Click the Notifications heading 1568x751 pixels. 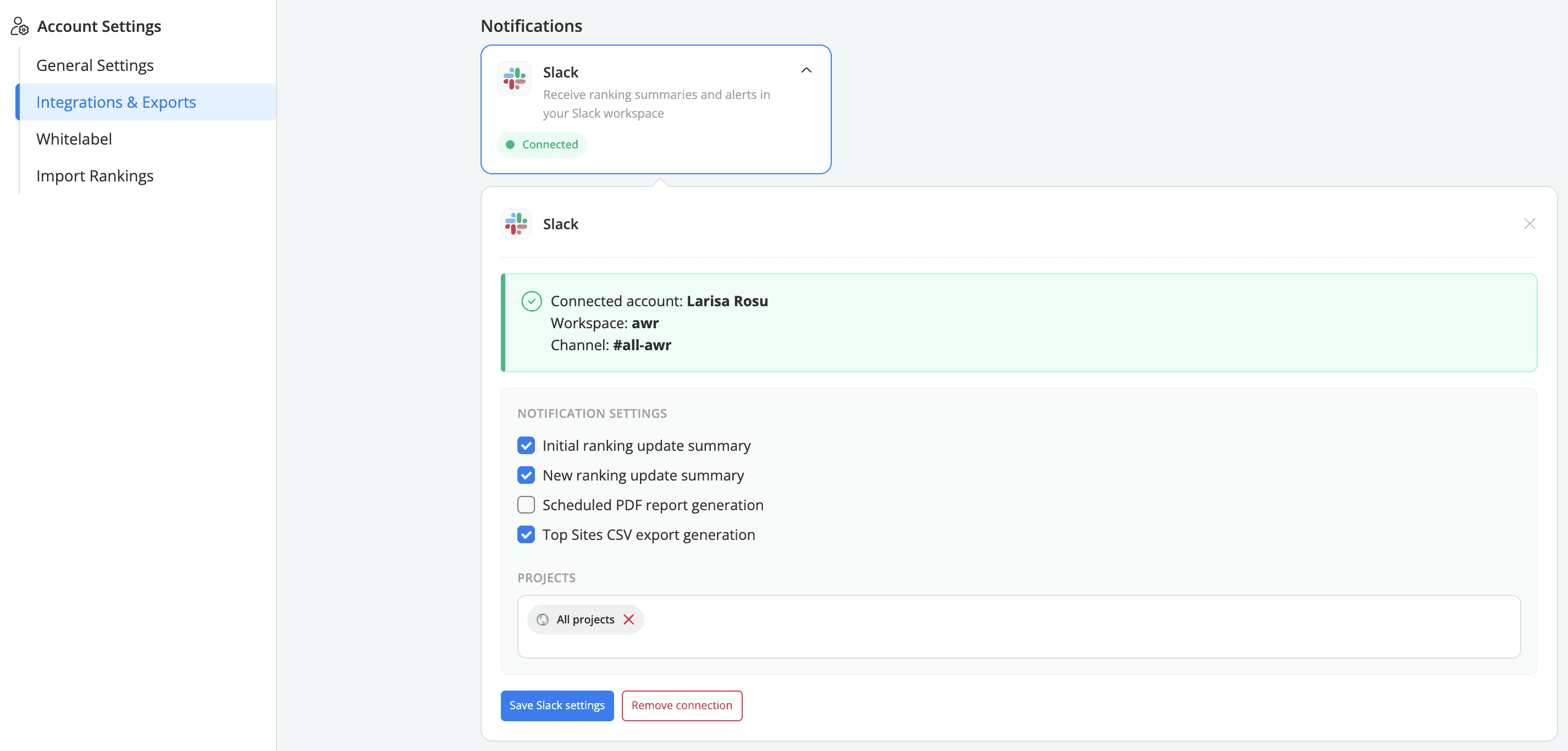click(532, 25)
